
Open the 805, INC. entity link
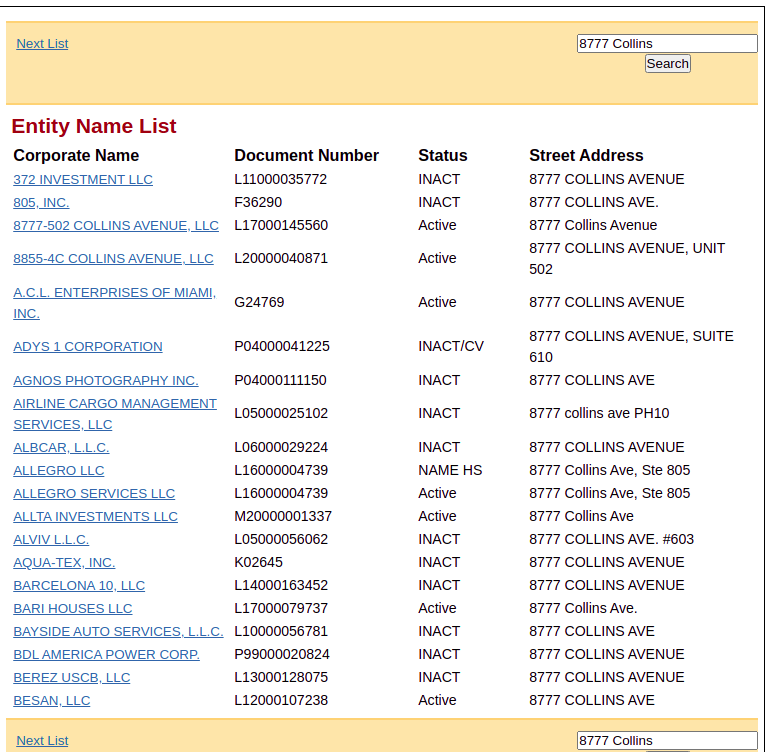pos(41,202)
